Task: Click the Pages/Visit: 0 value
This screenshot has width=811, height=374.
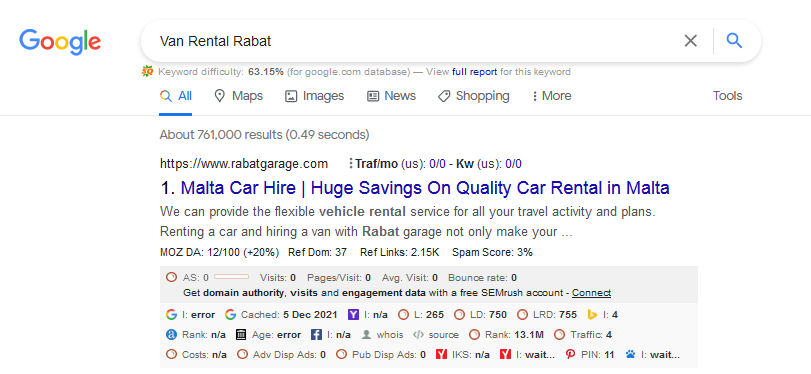Action: (x=339, y=277)
